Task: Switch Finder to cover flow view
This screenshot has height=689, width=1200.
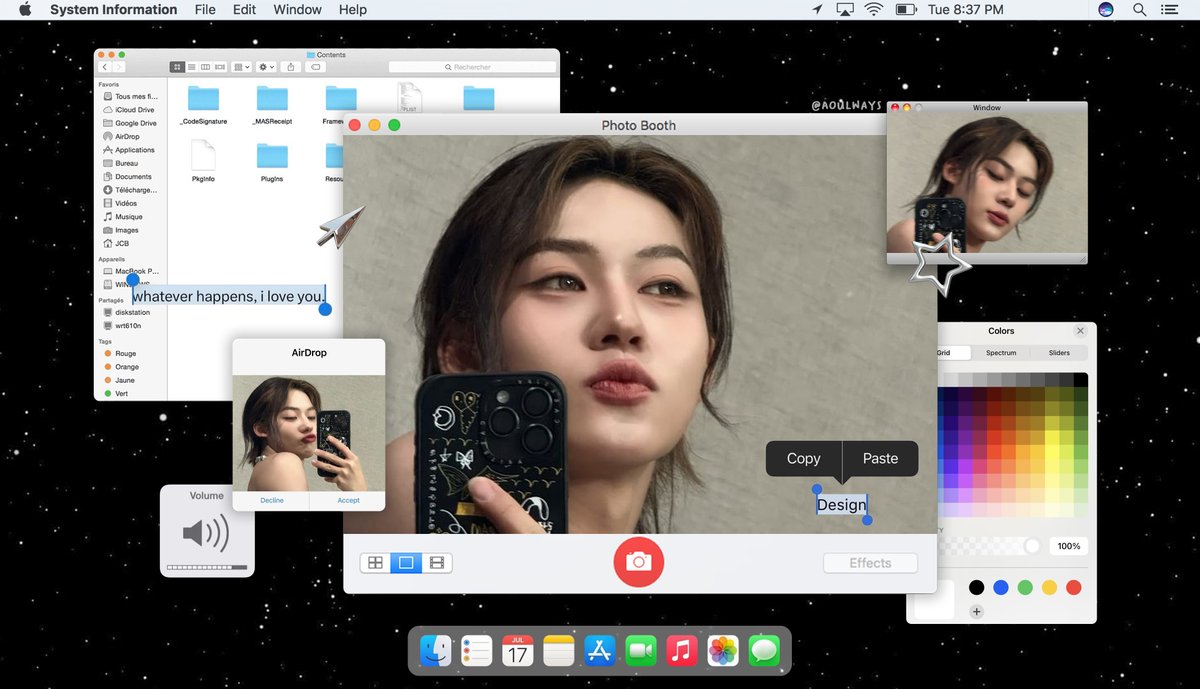Action: (220, 67)
